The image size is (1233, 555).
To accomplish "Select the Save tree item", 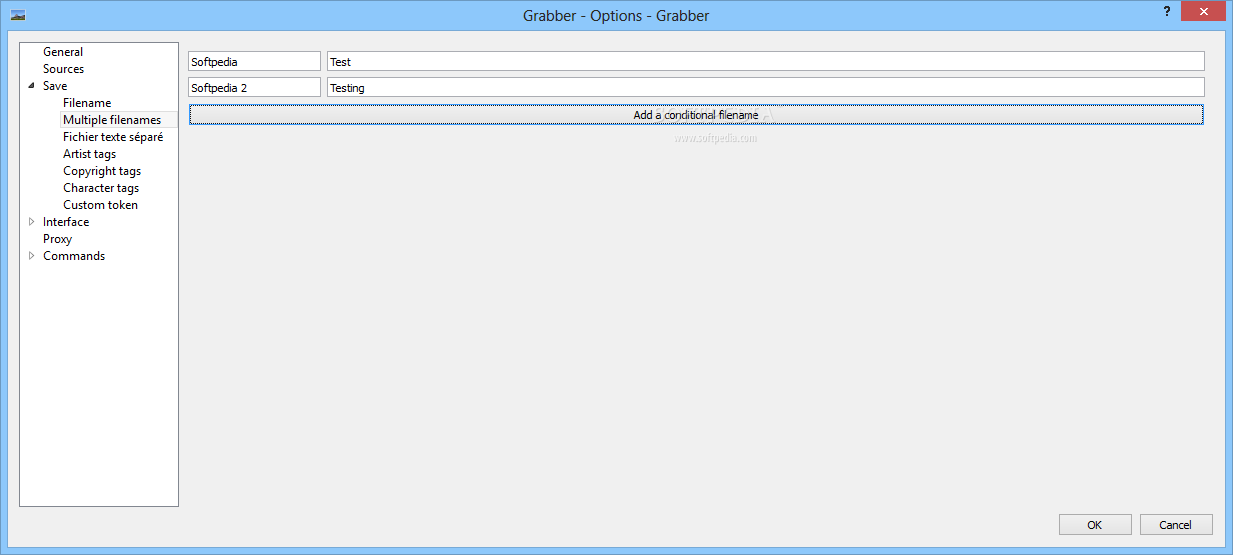I will point(55,86).
